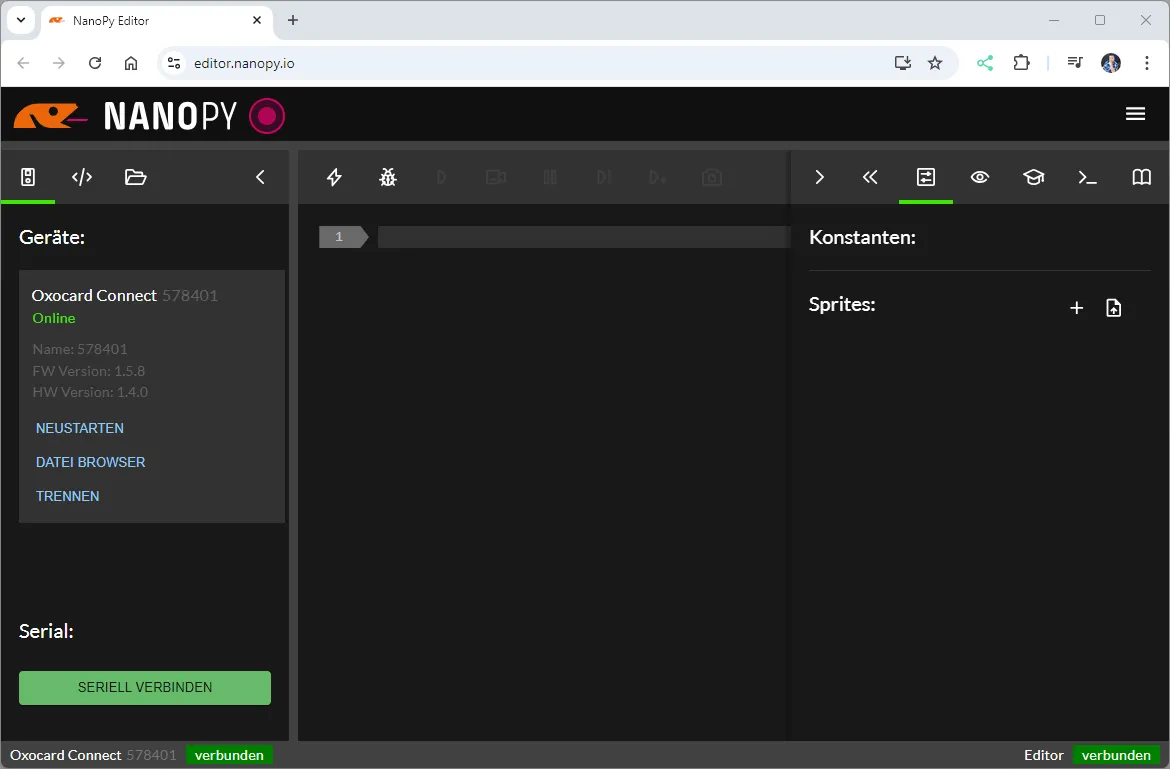Add a new sprite with plus icon
The height and width of the screenshot is (769, 1170).
coord(1077,308)
